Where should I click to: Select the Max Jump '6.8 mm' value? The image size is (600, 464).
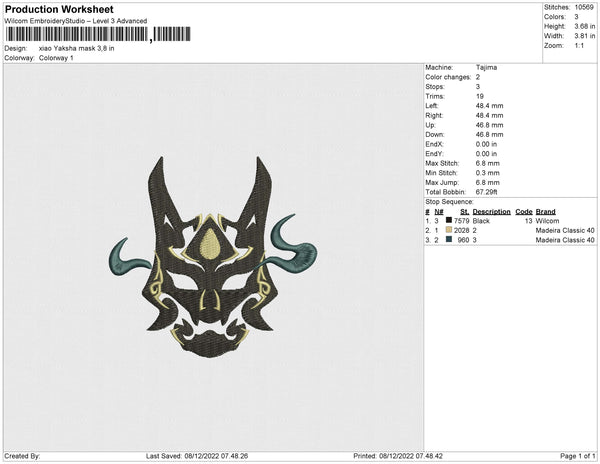tap(488, 182)
